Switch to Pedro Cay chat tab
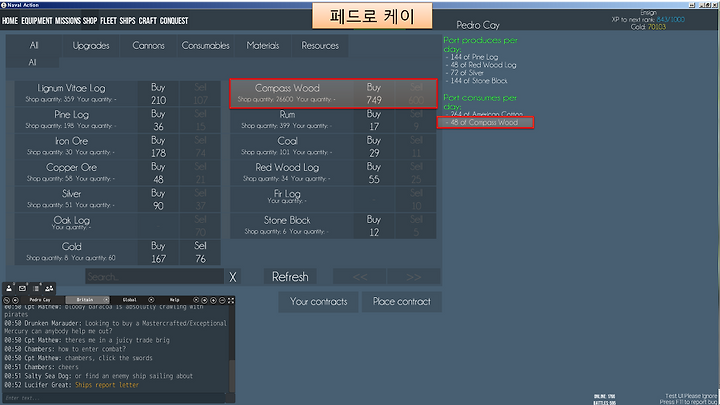 pos(40,300)
